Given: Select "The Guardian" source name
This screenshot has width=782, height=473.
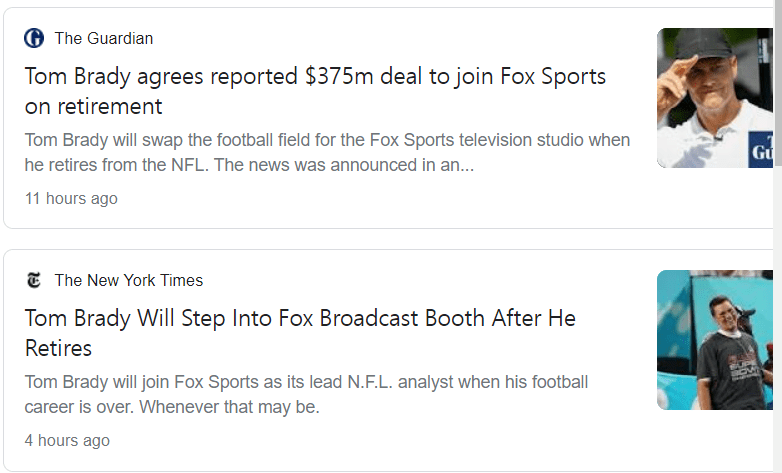Looking at the screenshot, I should pos(104,39).
